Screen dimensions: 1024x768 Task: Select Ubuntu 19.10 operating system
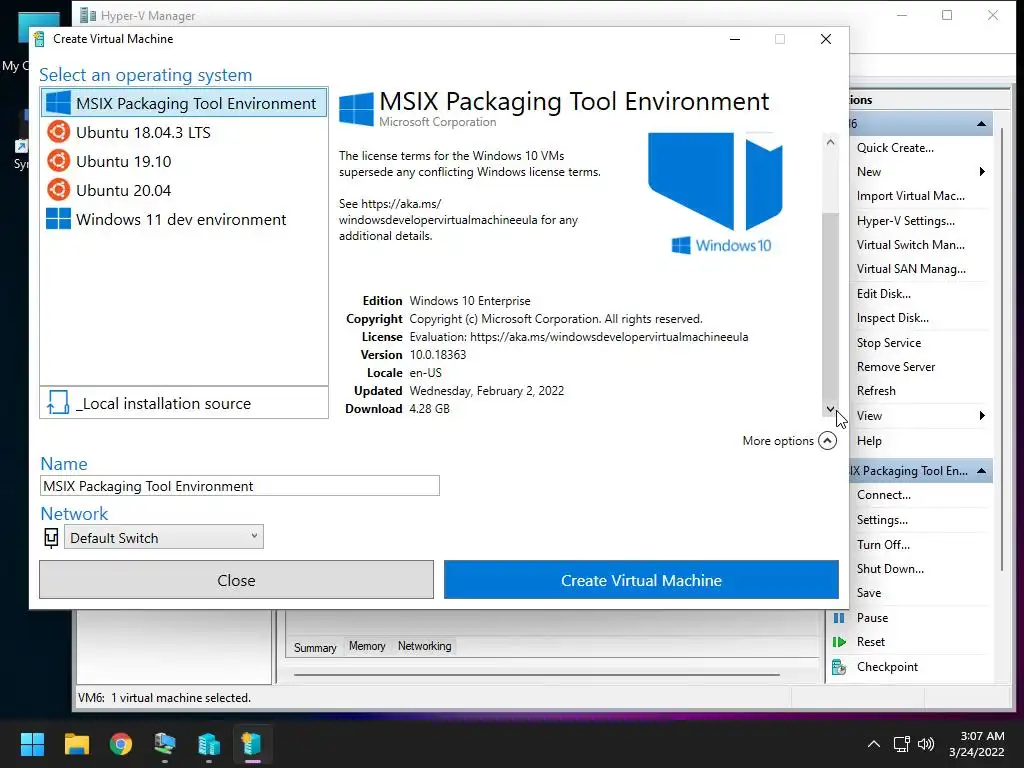[x=184, y=161]
